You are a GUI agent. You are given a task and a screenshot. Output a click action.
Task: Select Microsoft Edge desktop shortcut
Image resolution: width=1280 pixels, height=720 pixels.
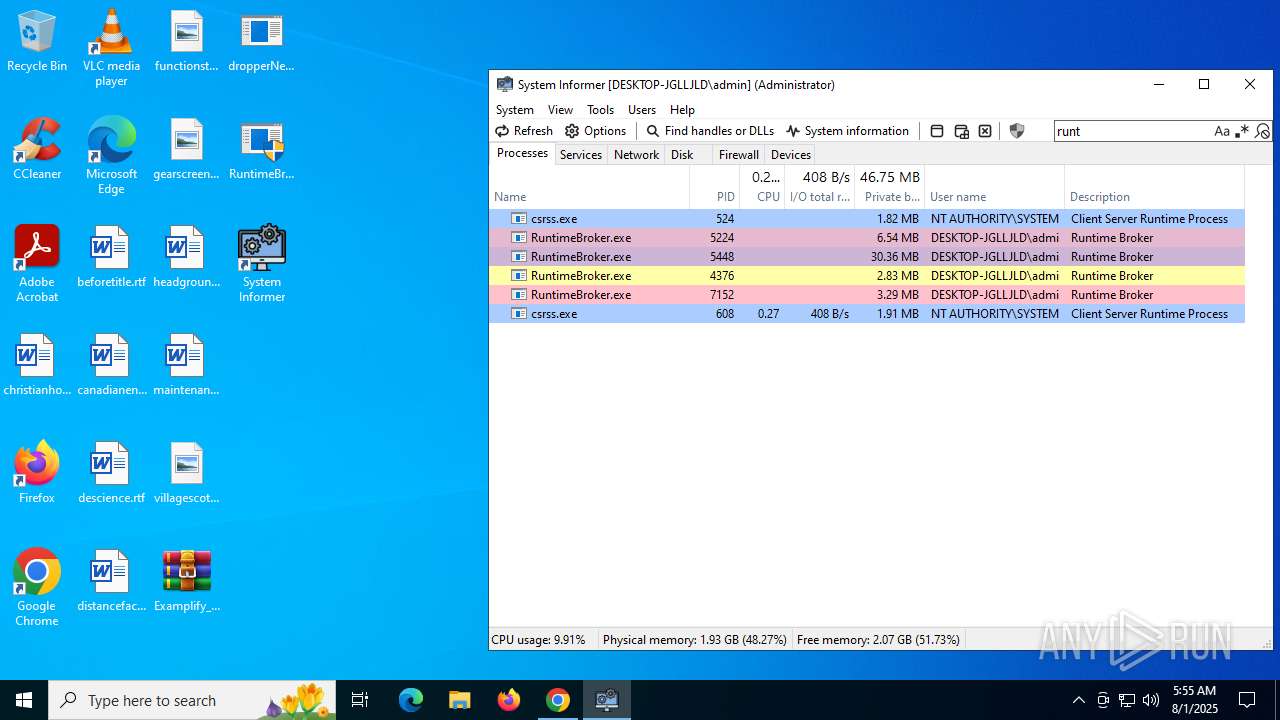click(x=111, y=156)
